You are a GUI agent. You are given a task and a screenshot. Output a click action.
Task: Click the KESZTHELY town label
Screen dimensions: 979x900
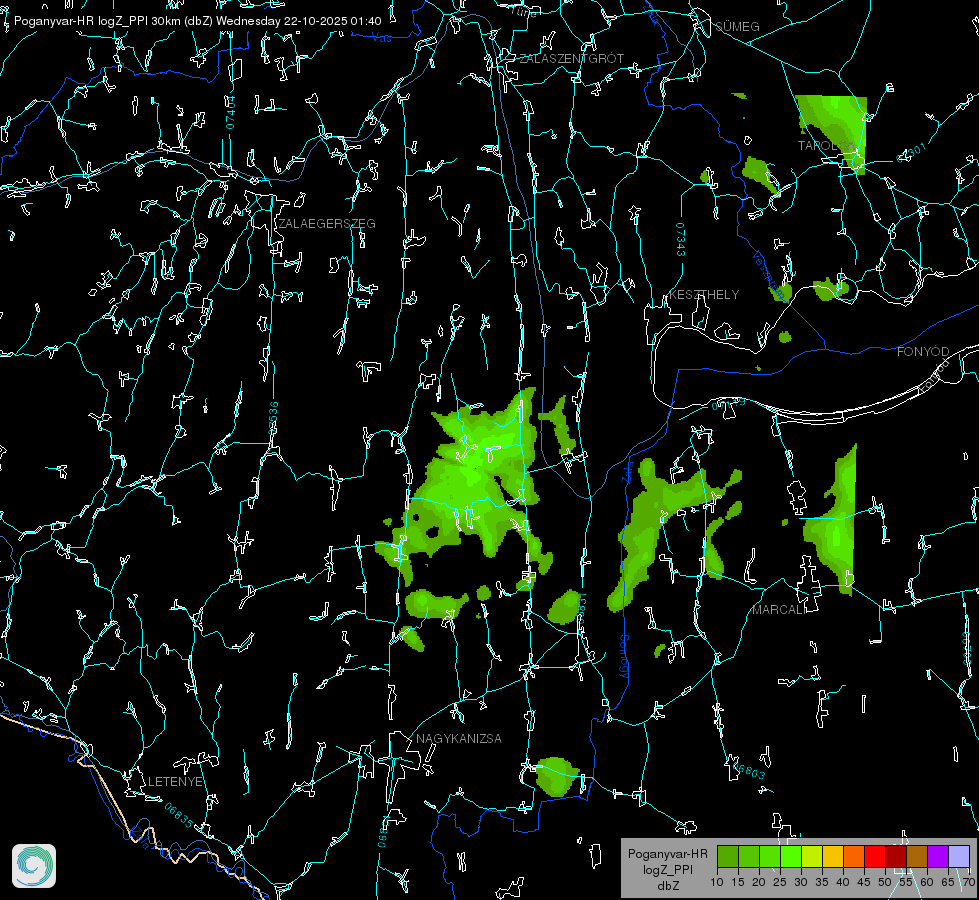pyautogui.click(x=704, y=294)
